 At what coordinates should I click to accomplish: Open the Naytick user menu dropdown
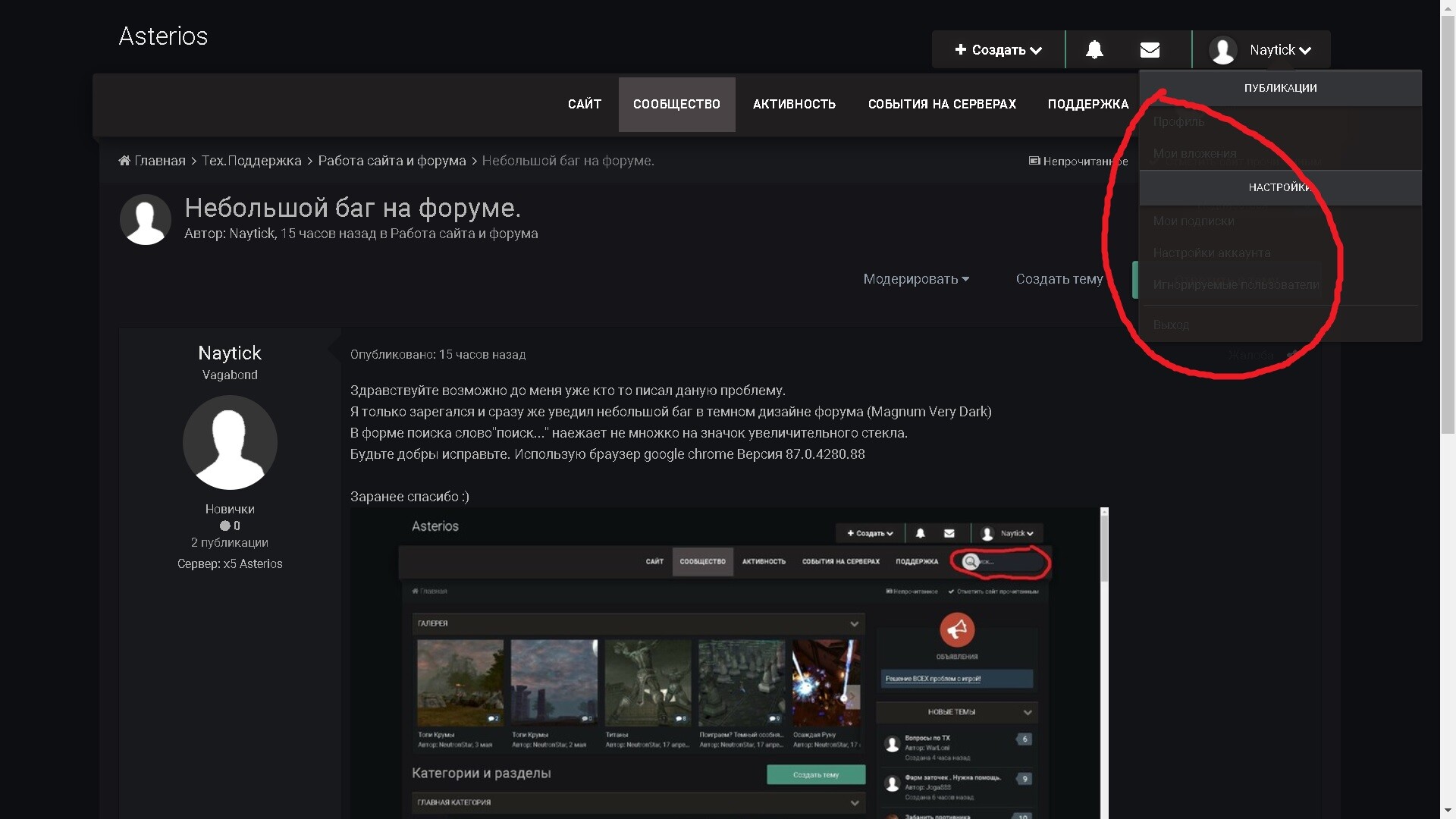(x=1280, y=50)
